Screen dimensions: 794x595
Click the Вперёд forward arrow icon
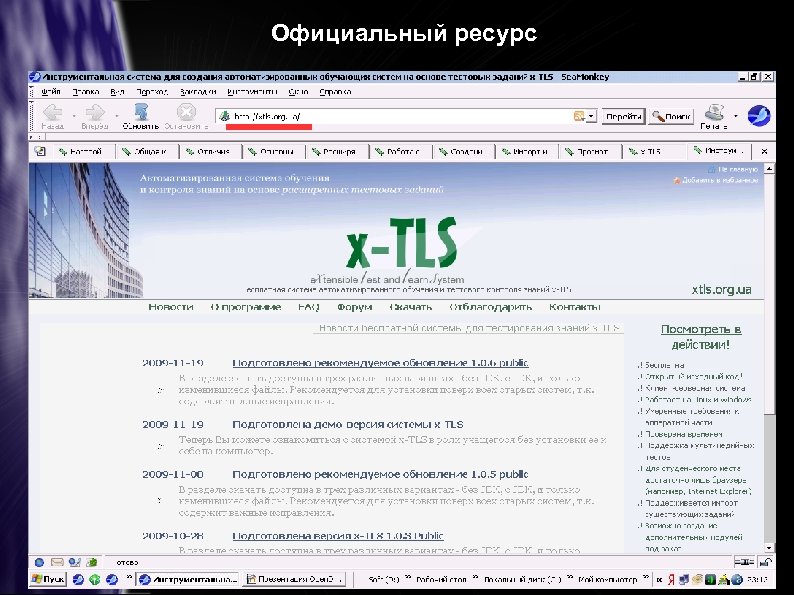tap(95, 112)
